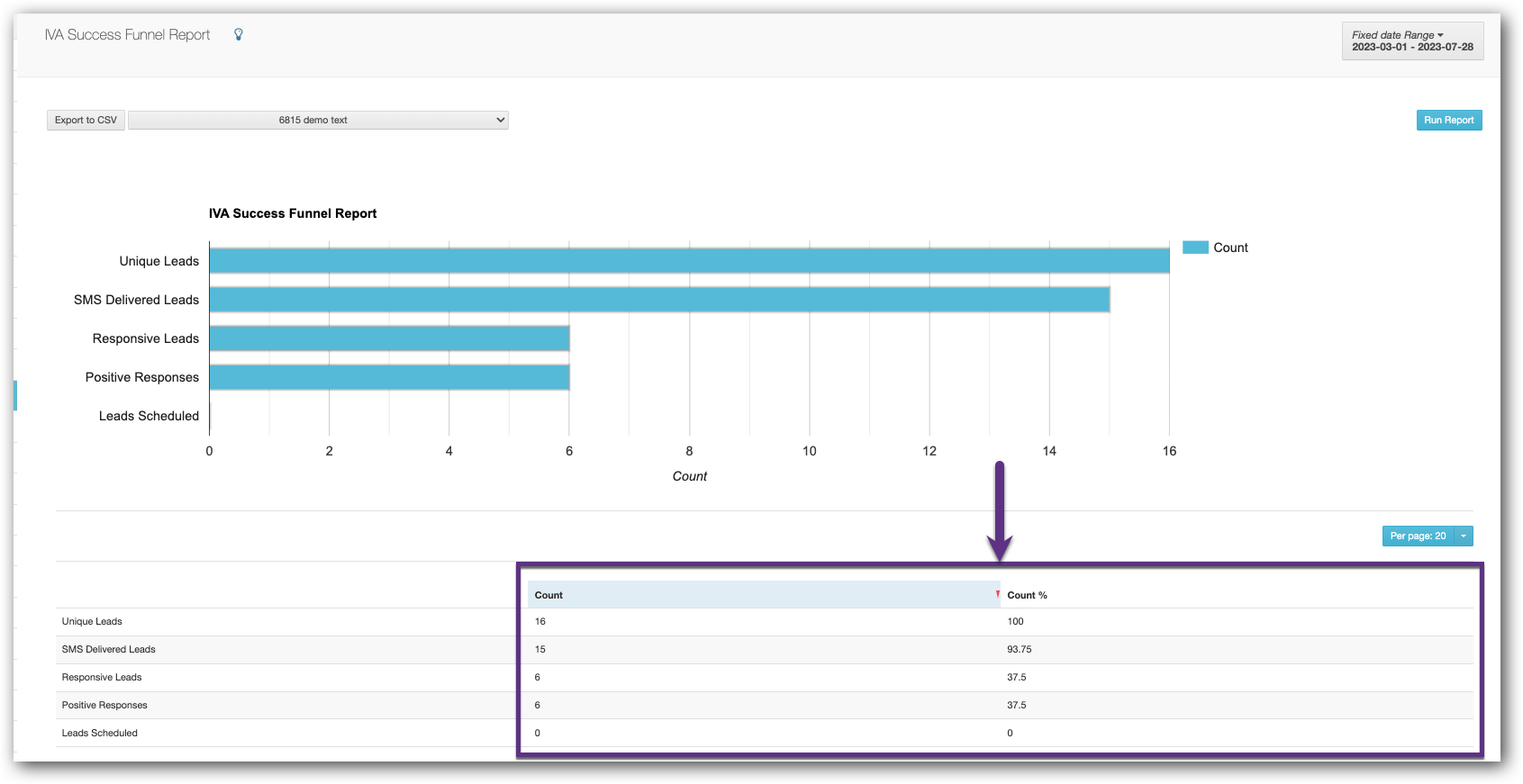Screen dimensions: 1523x784
Task: Select the Unique Leads table row label
Action: coord(92,621)
